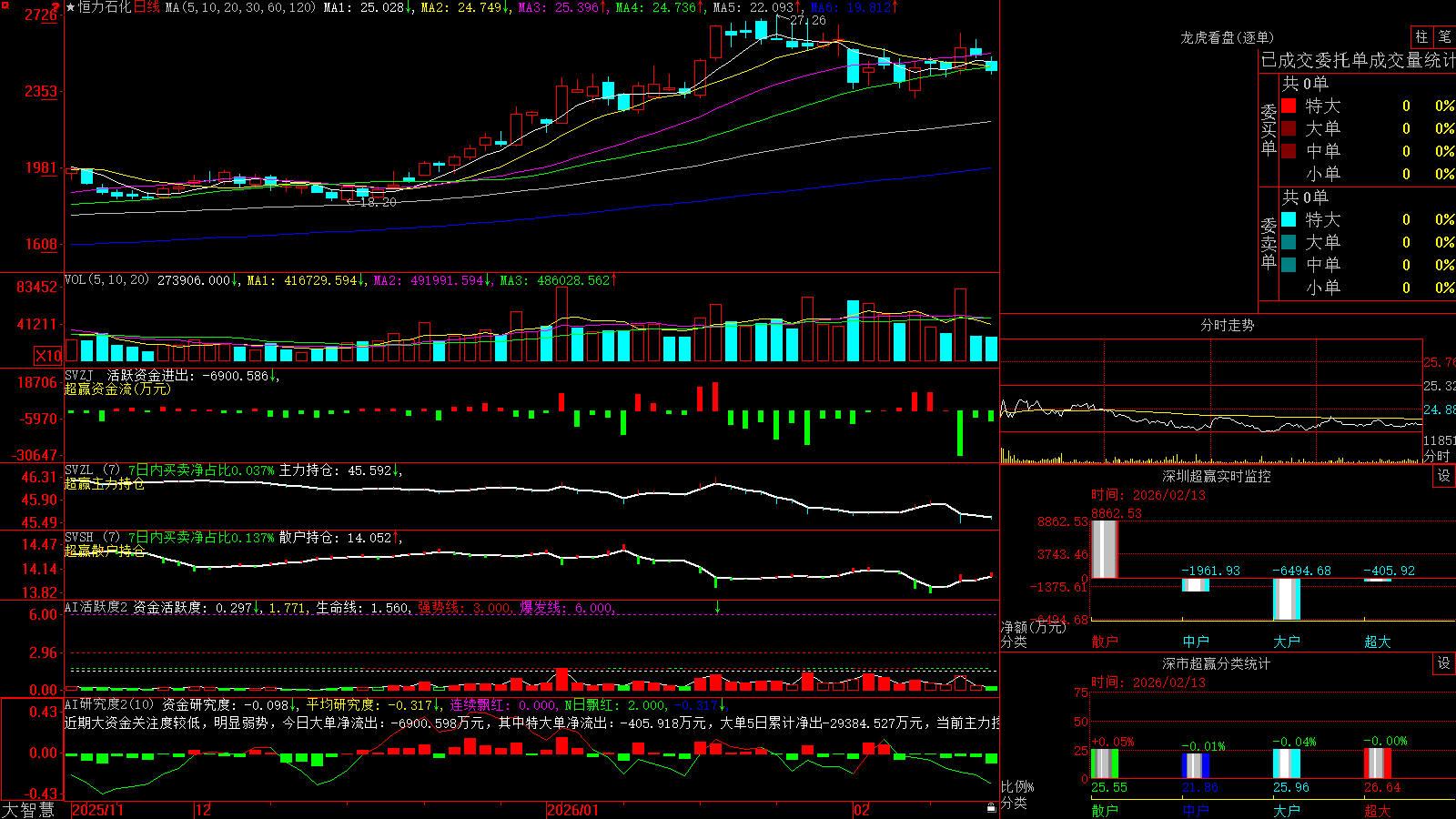Click the 大智慧 logo in bottom-left corner
1456x819 pixels.
(x=28, y=809)
